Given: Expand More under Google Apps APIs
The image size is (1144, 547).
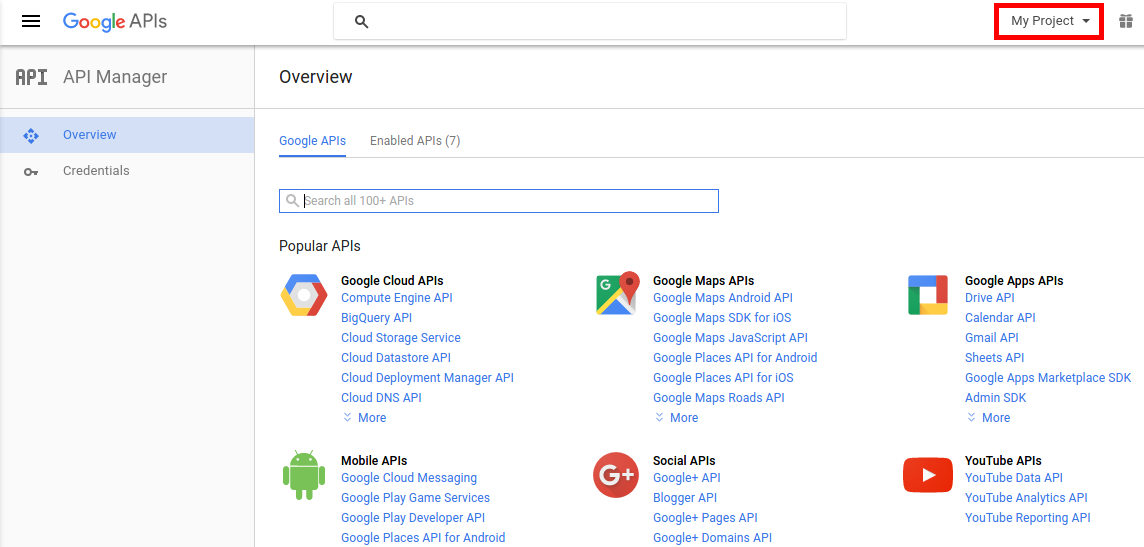Looking at the screenshot, I should (x=989, y=418).
